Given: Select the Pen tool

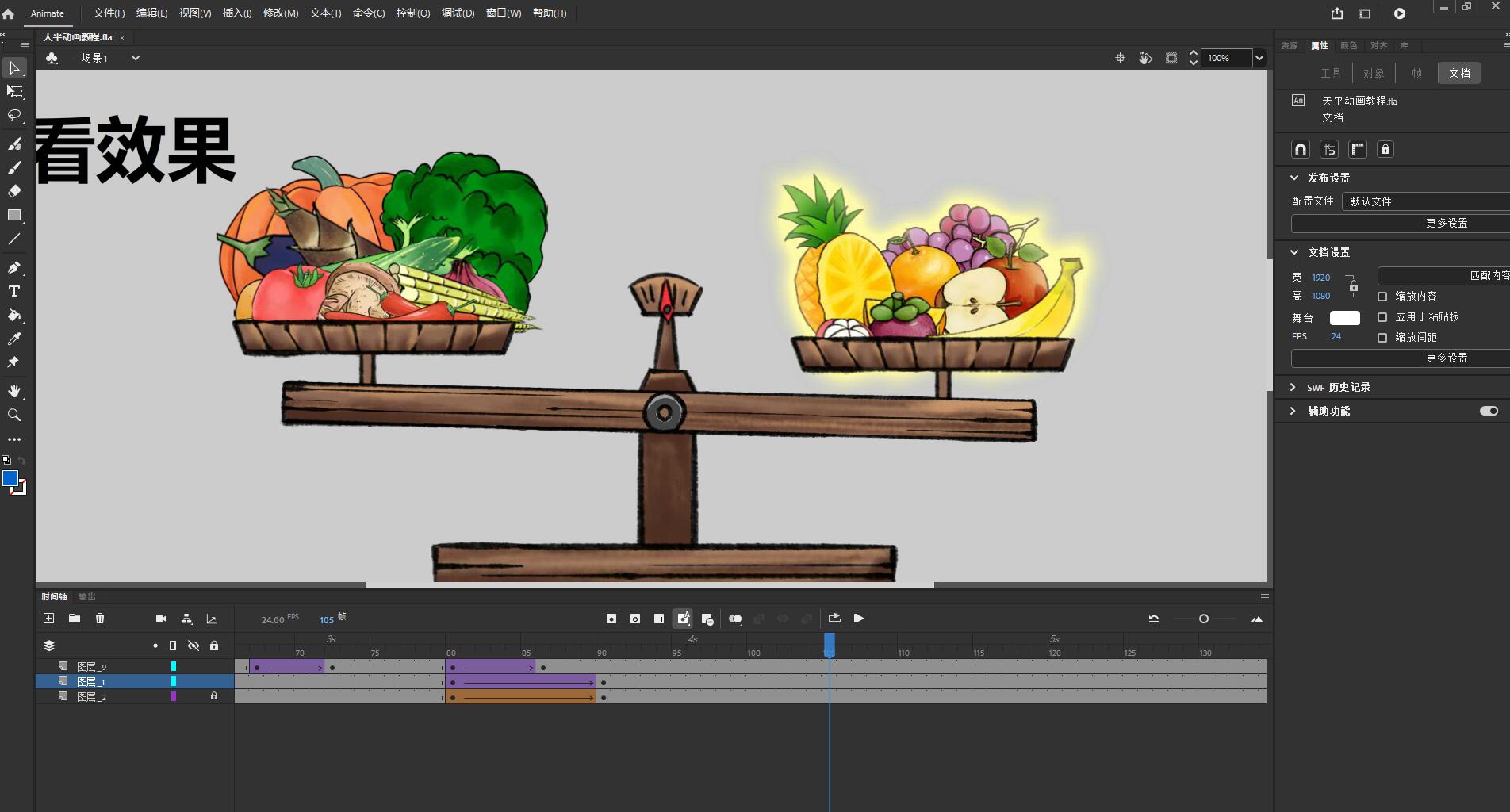Looking at the screenshot, I should (14, 267).
